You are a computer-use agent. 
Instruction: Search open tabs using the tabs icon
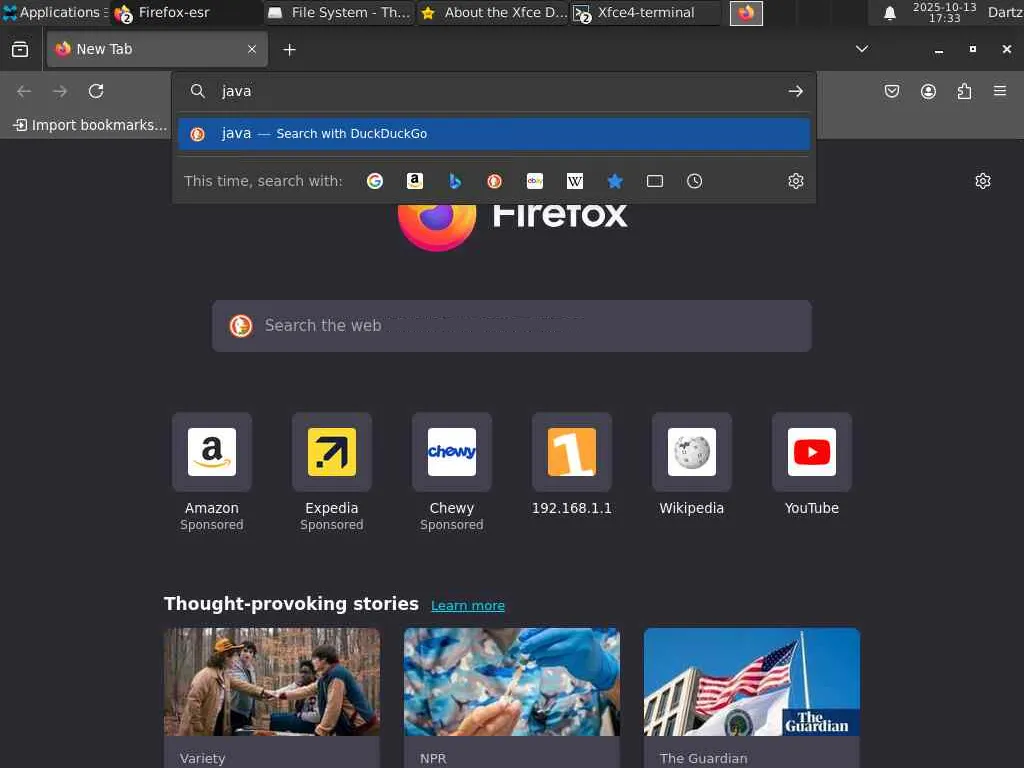tap(655, 181)
